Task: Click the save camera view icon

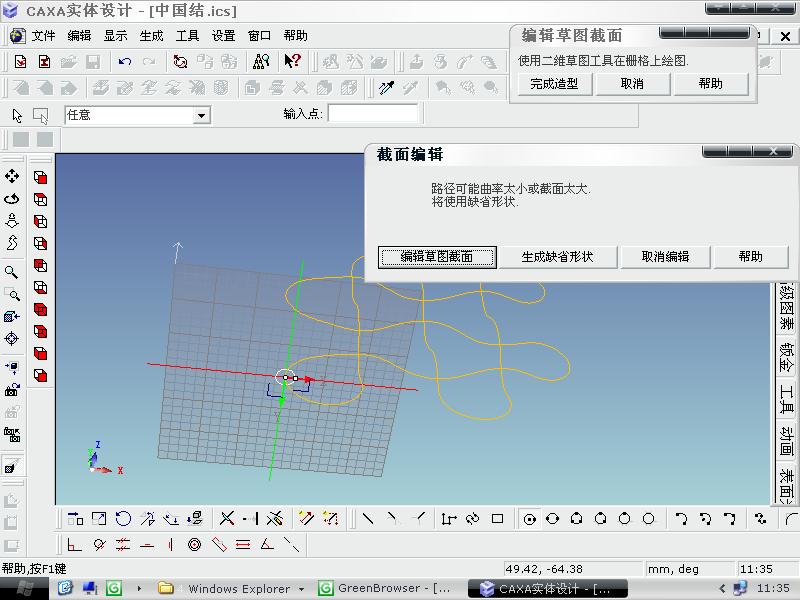Action: tap(12, 390)
